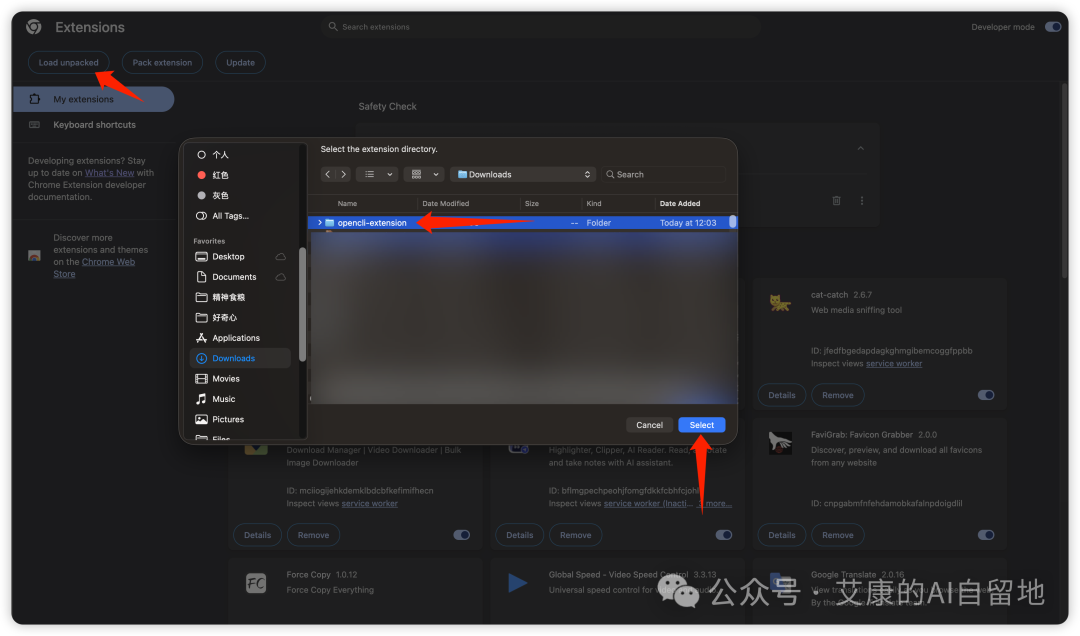Sort by Date Modified column
The width and height of the screenshot is (1080, 636).
pos(445,203)
